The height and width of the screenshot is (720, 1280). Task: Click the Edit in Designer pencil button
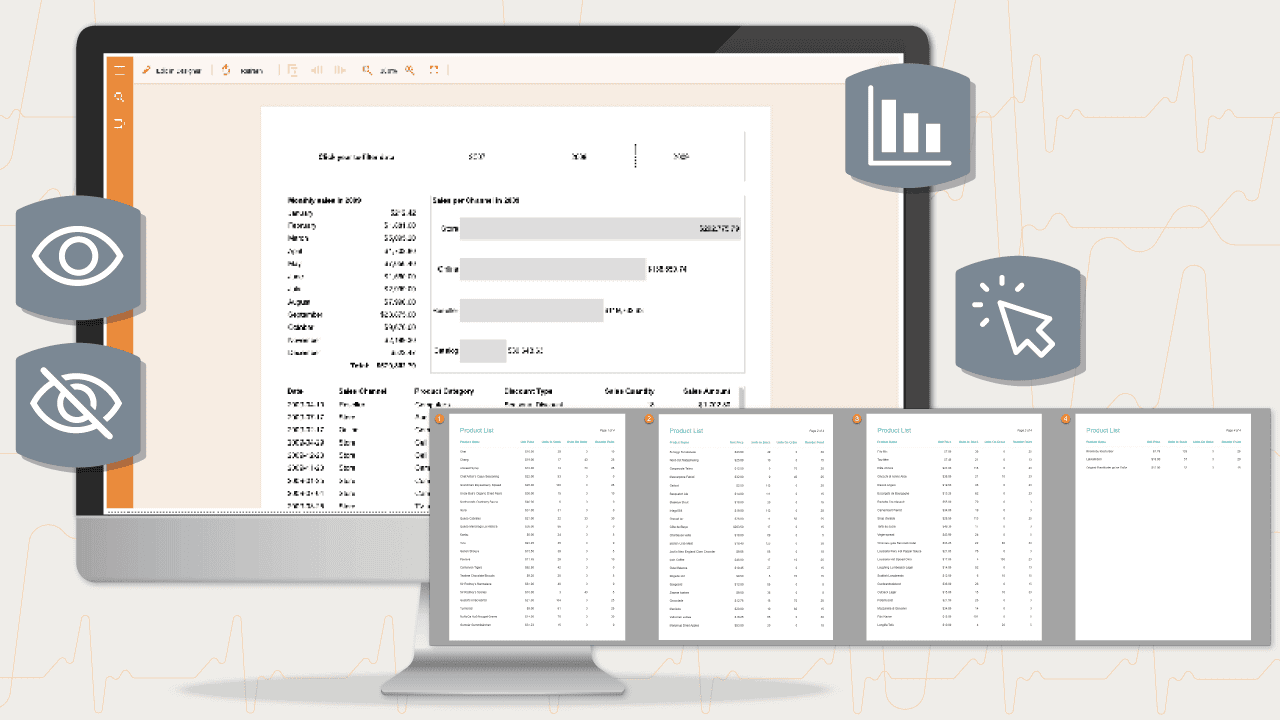tap(171, 70)
